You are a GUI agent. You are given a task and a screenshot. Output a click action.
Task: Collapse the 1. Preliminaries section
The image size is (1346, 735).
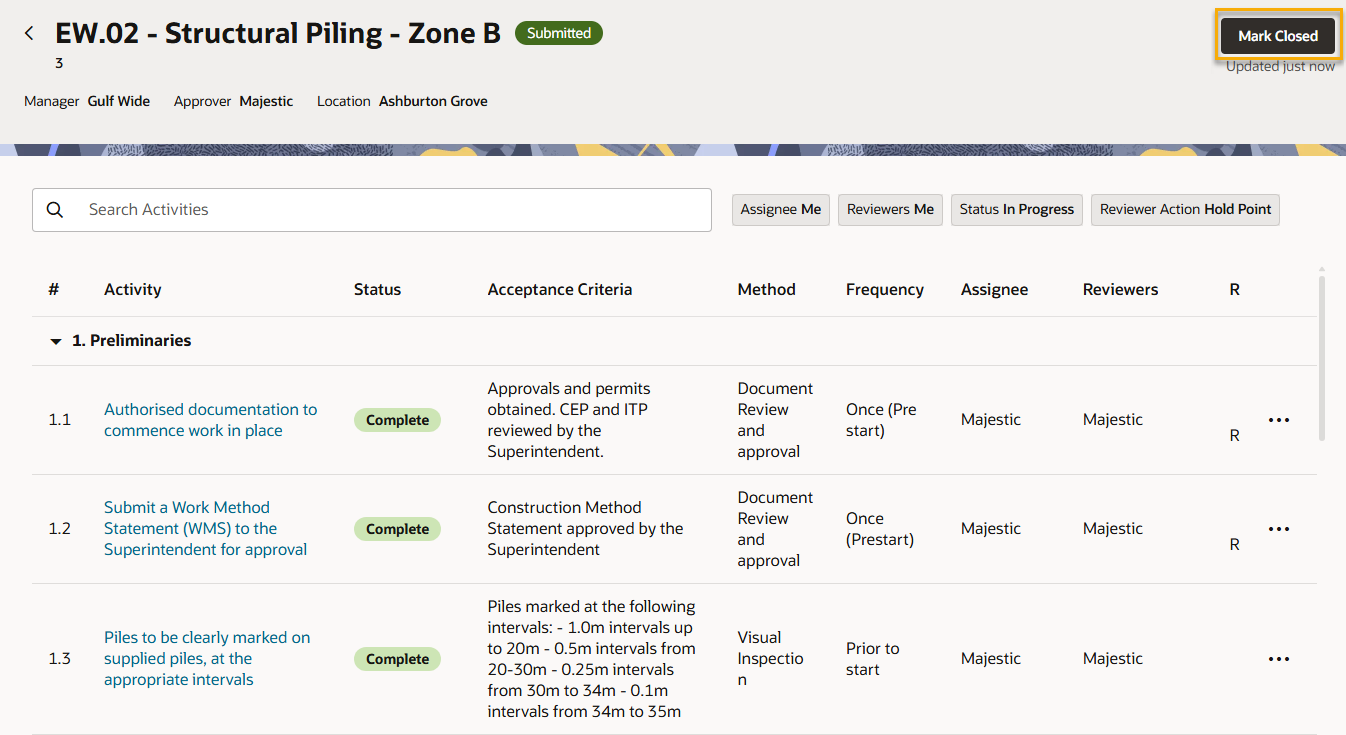(56, 341)
